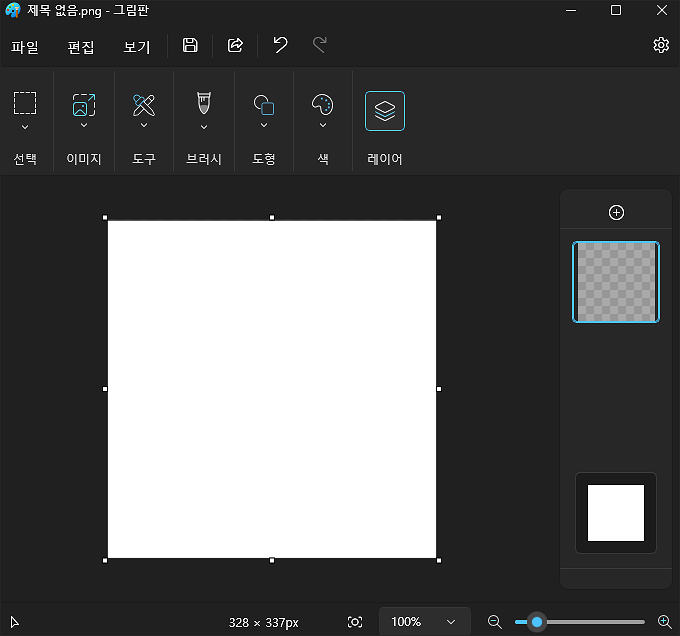Open the 편집 menu
Image resolution: width=680 pixels, height=636 pixels.
point(81,47)
